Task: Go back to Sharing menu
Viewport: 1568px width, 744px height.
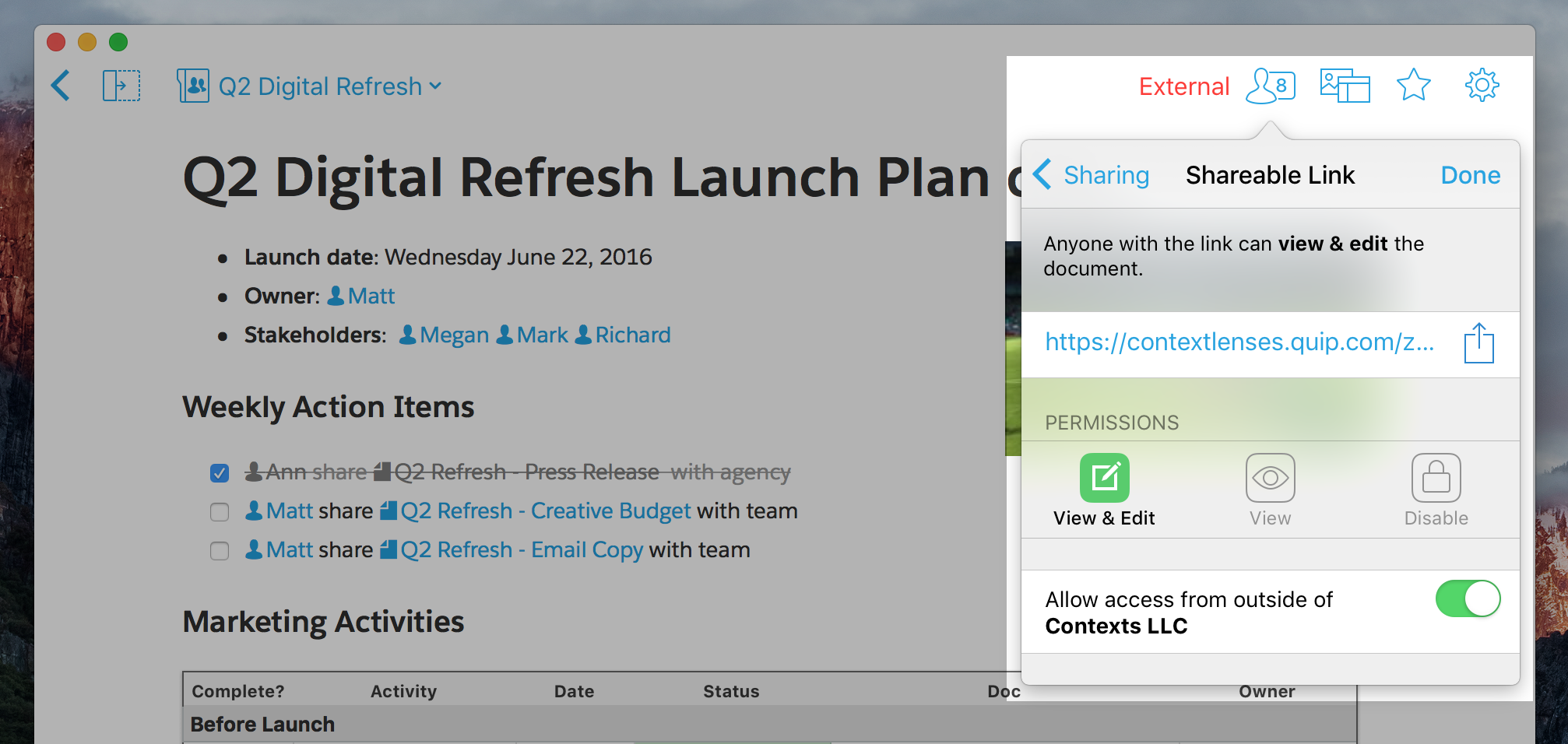Action: (x=1092, y=175)
